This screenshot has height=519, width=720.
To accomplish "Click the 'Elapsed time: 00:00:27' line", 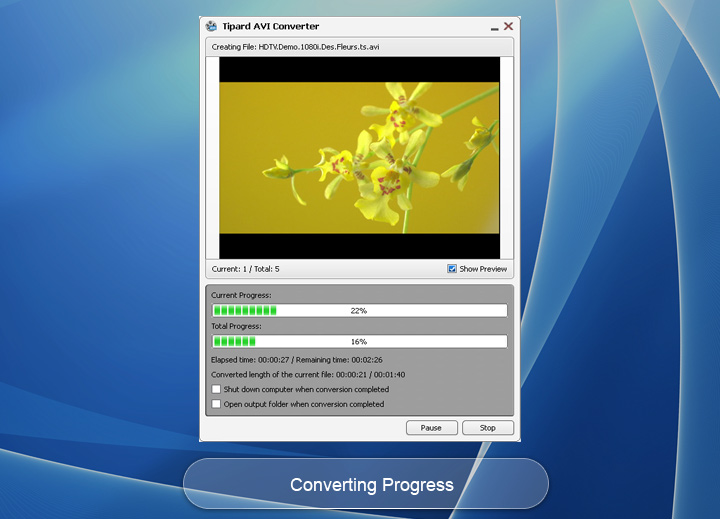I will tap(297, 360).
